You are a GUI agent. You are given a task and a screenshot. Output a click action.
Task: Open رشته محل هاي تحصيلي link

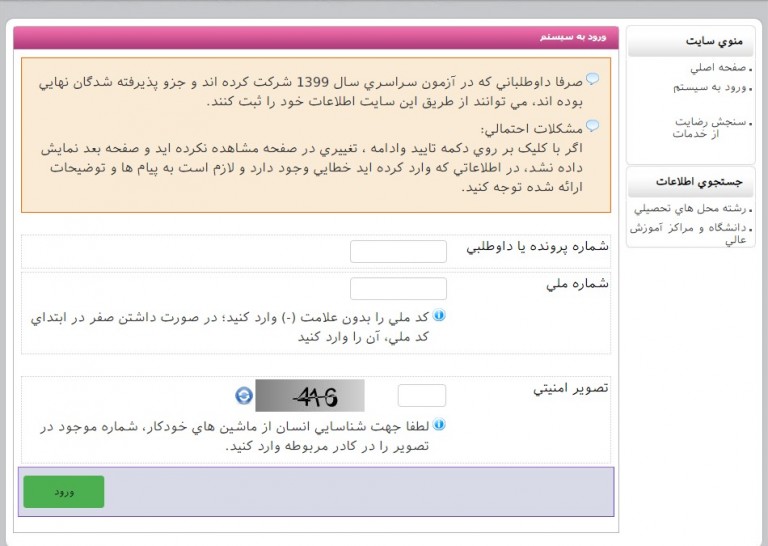coord(693,209)
